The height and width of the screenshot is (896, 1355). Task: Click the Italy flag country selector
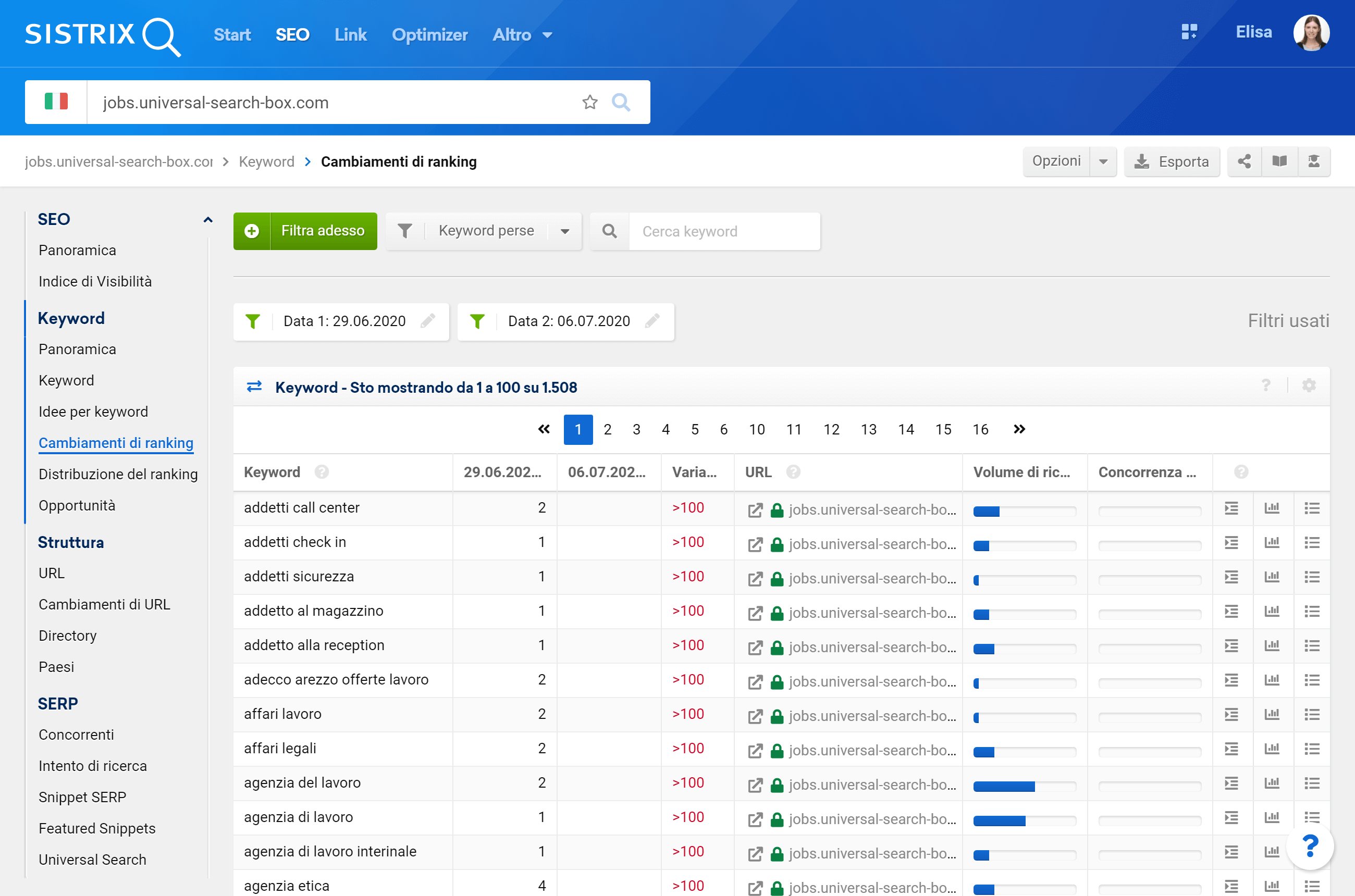coord(56,102)
